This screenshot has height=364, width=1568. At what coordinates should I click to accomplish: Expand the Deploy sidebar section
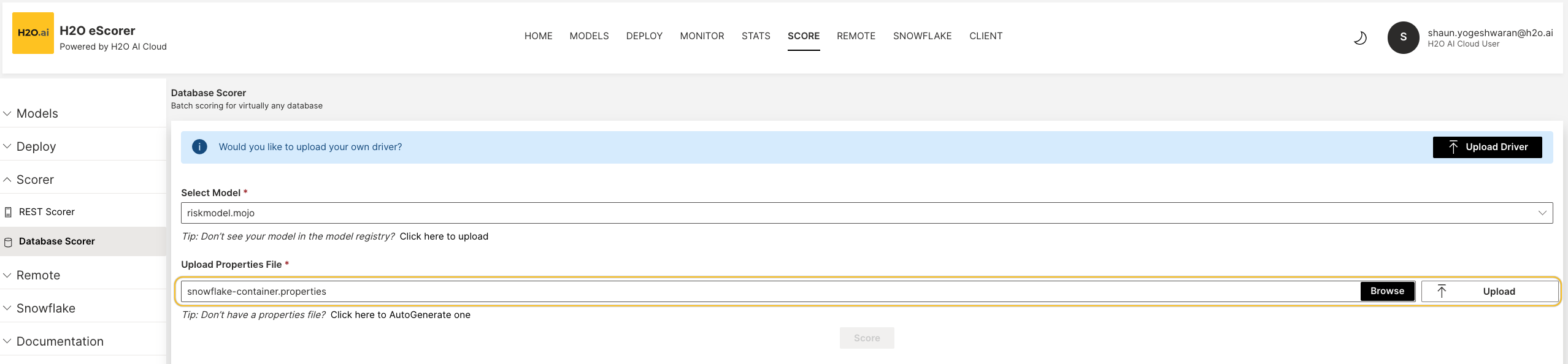pyautogui.click(x=83, y=146)
